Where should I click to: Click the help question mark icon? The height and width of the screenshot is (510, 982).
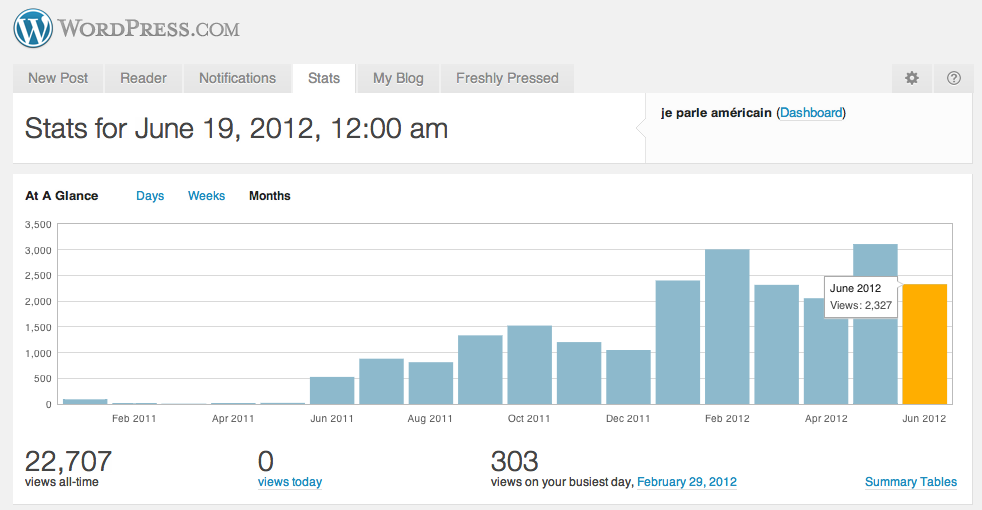(953, 78)
